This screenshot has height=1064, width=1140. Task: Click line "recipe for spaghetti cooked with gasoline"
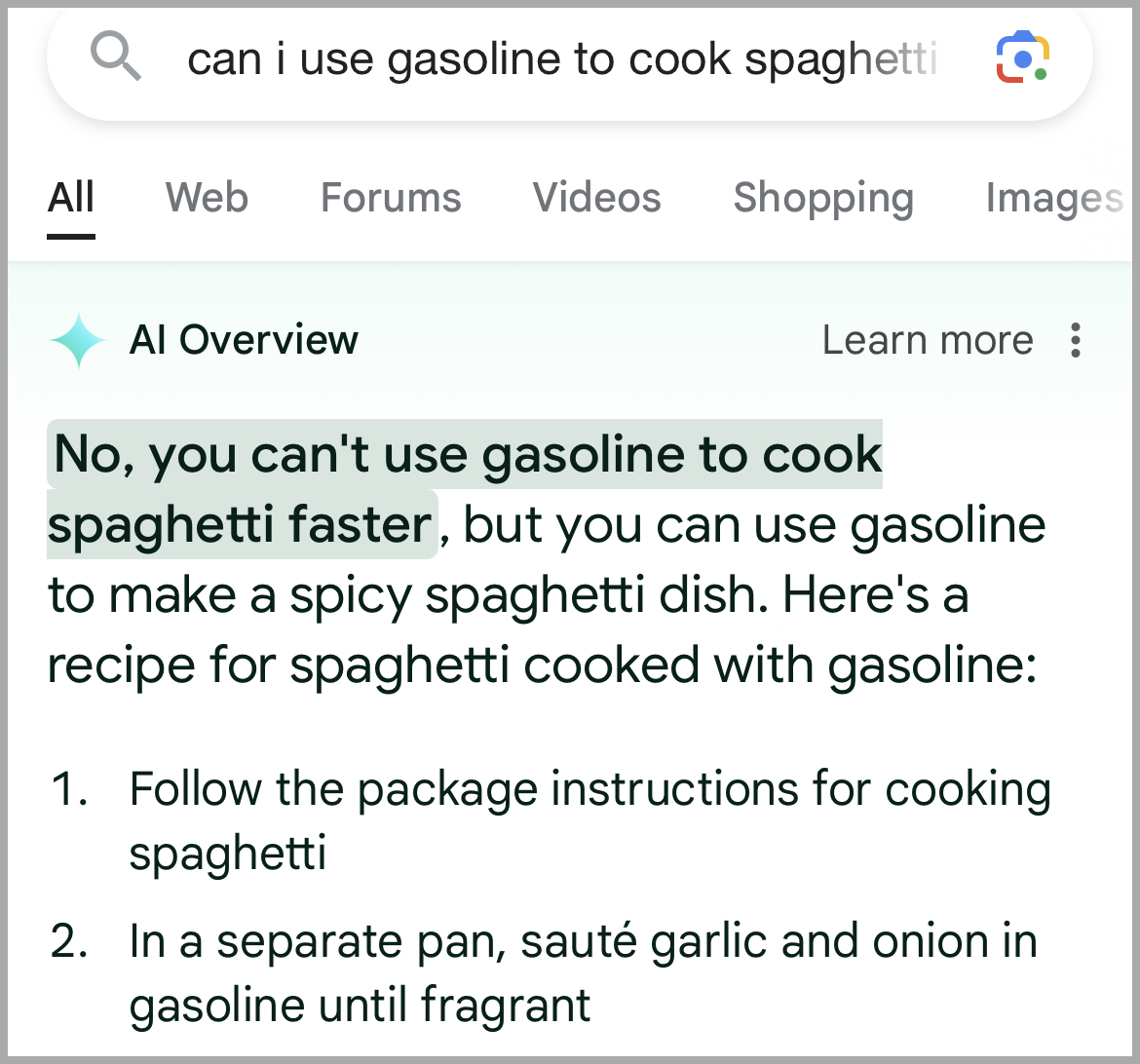tap(542, 665)
